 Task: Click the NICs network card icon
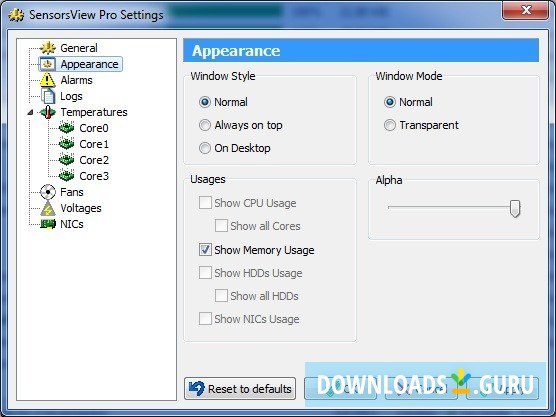coord(48,224)
